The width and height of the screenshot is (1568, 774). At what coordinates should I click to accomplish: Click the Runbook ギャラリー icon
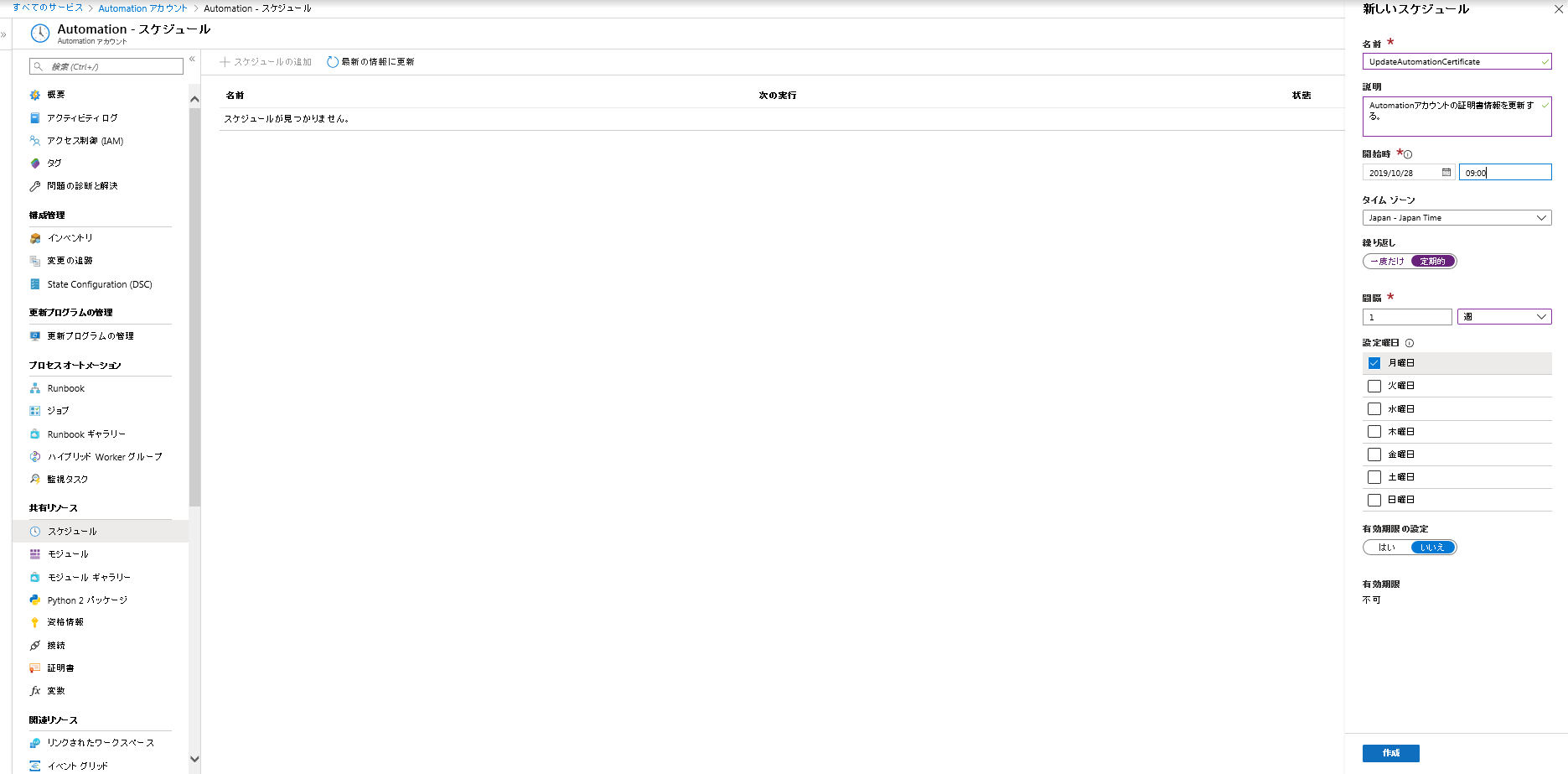(35, 434)
